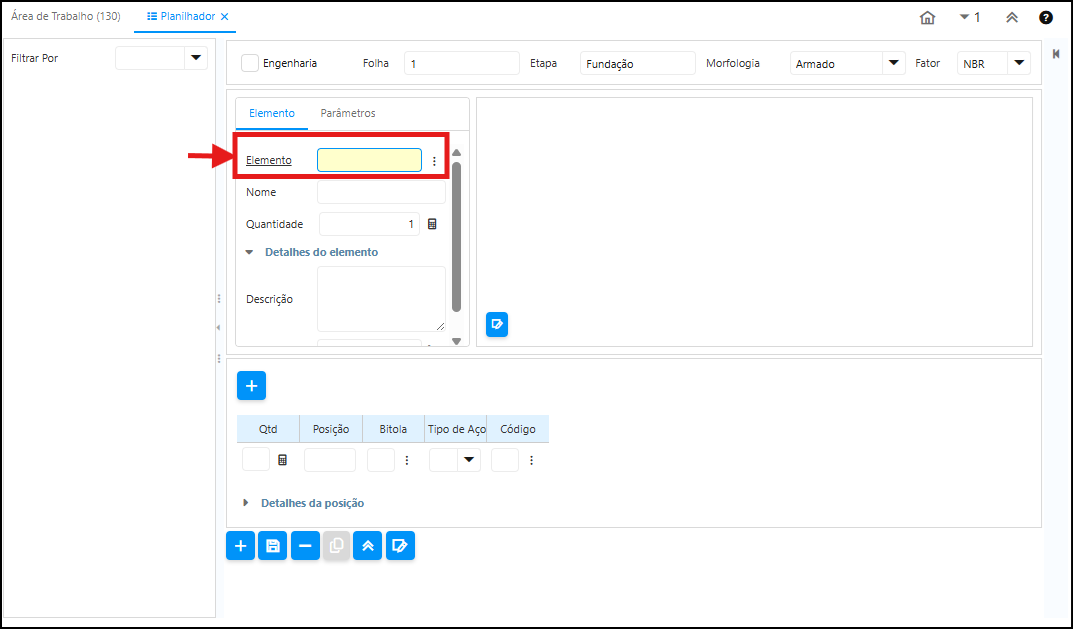Collapse Detalhes do elemento section
The width and height of the screenshot is (1073, 629).
(x=249, y=253)
